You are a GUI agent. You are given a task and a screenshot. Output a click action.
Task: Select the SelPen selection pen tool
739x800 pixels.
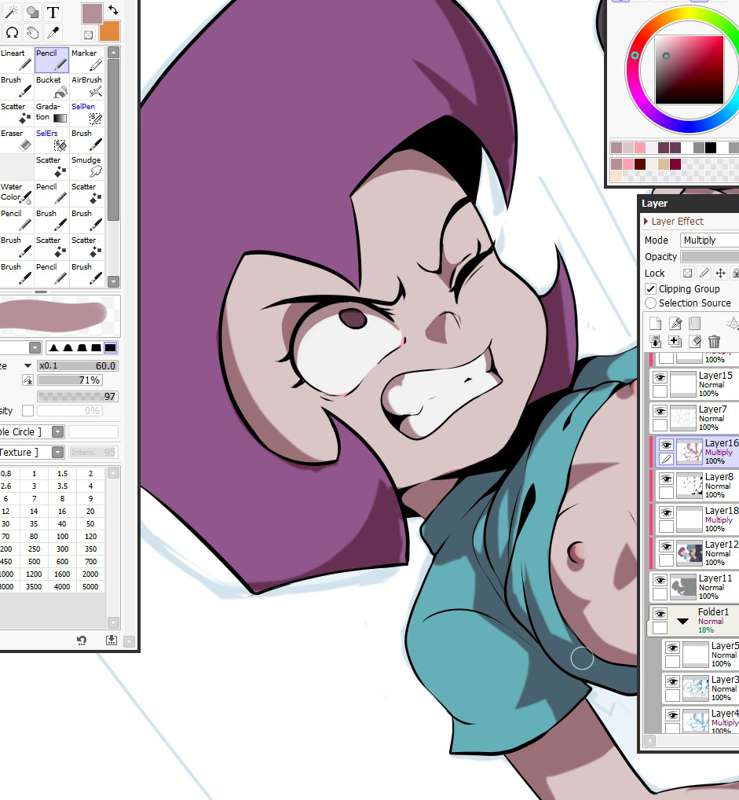click(x=87, y=113)
